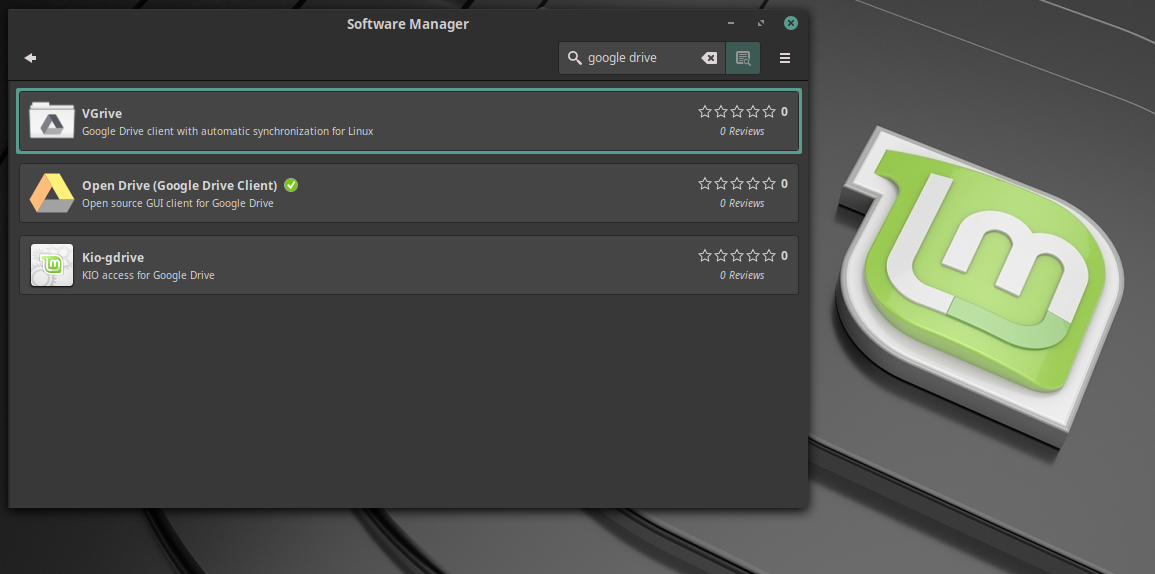Screen dimensions: 1155x574
Task: Click 'KIO access for Google Drive' text
Action: tap(148, 276)
